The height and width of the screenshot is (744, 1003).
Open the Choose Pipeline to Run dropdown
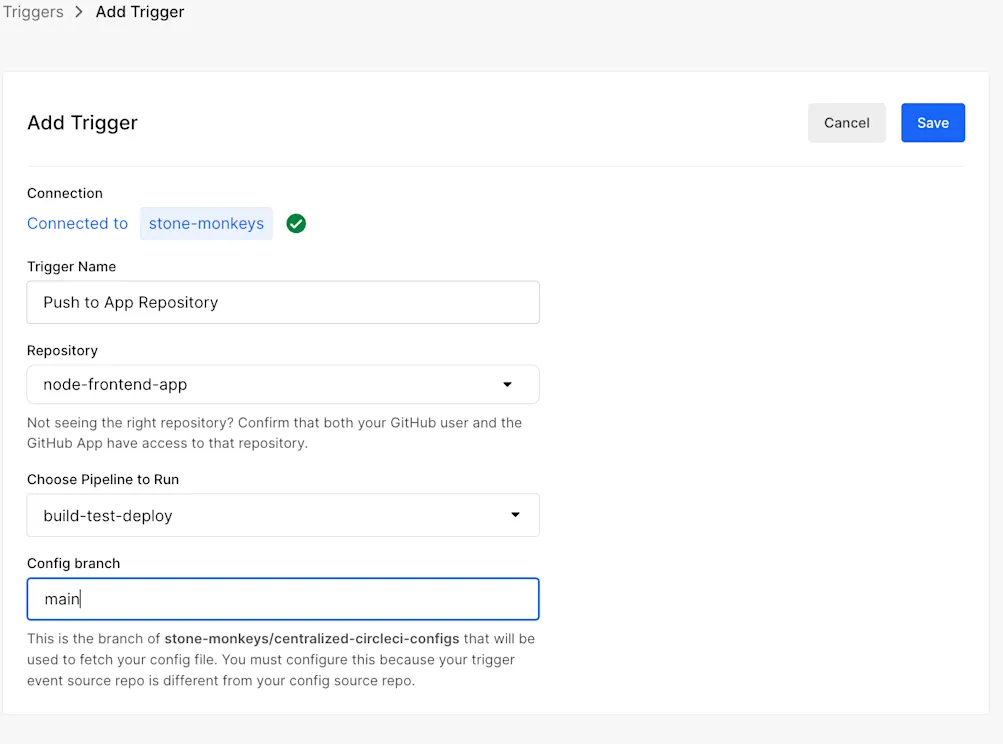(x=283, y=515)
